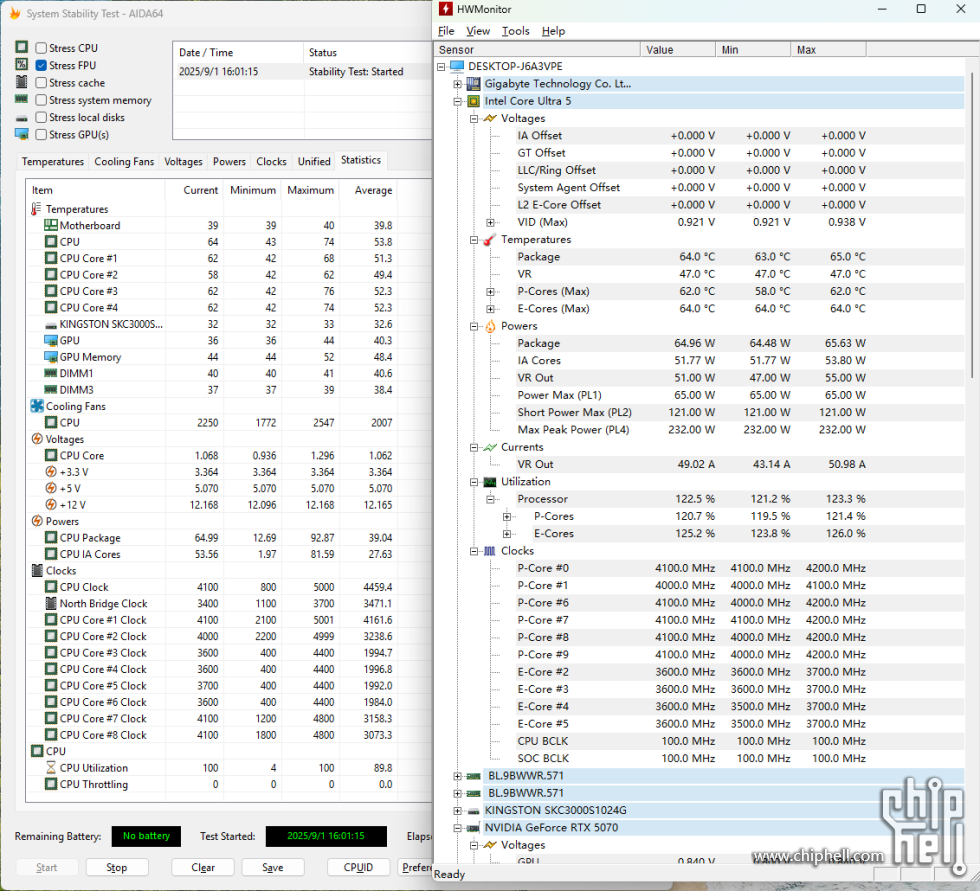Enable the Stress GPU(s) checkbox

coord(41,134)
